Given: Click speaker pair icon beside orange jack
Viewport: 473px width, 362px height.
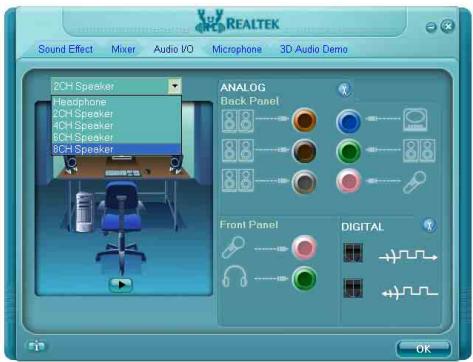Looking at the screenshot, I should [238, 122].
